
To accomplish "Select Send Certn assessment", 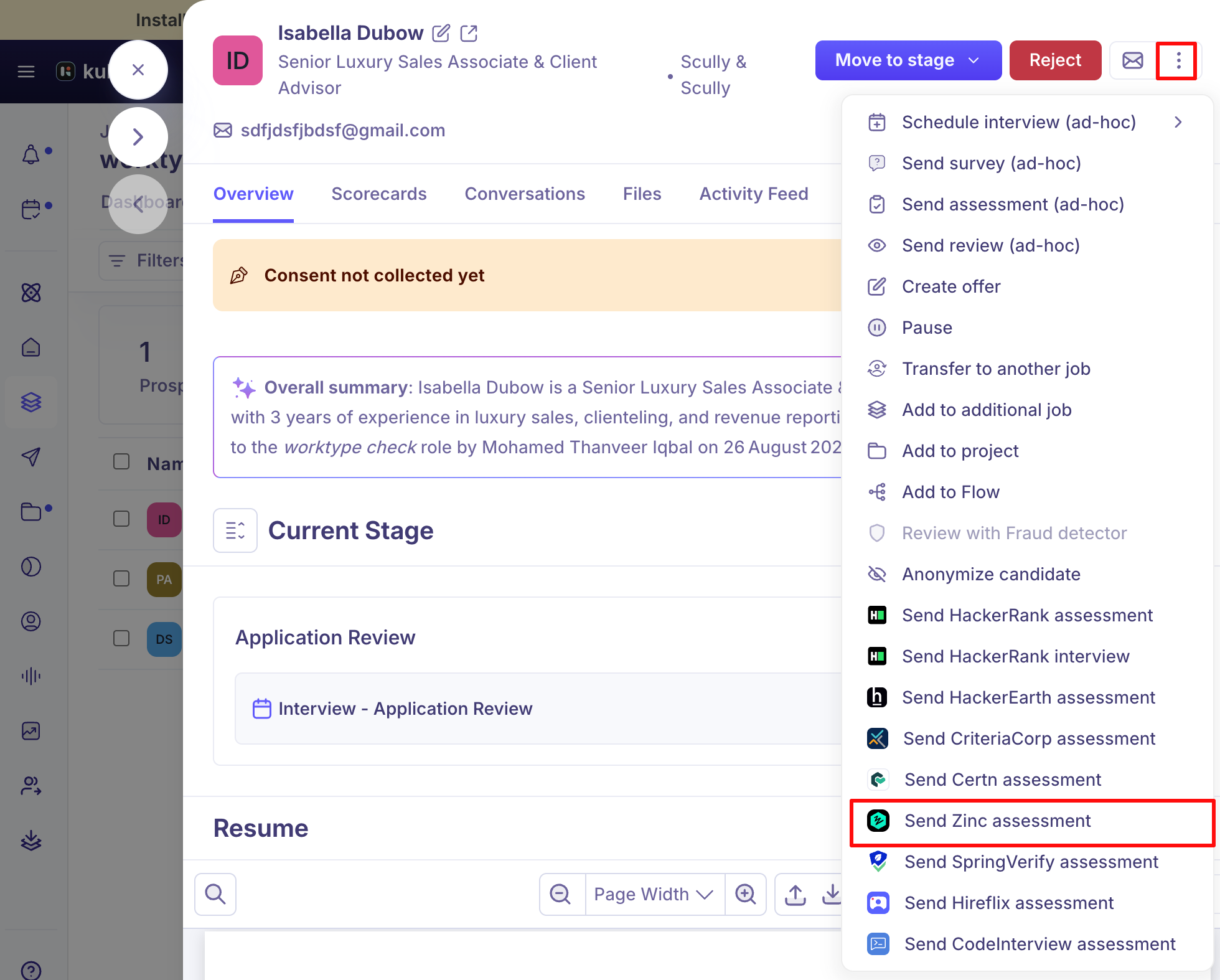I will coord(1027,780).
